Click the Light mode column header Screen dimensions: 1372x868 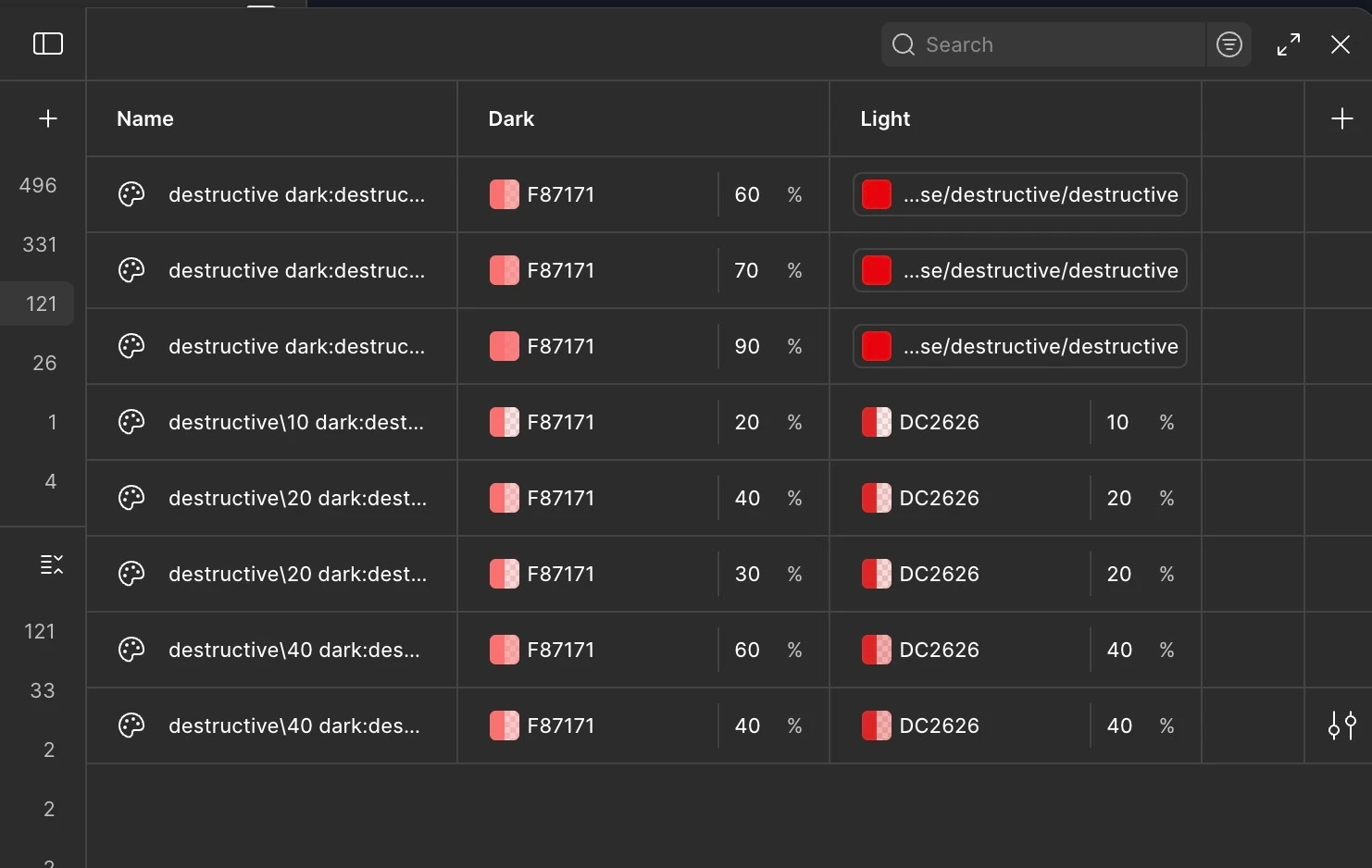(885, 118)
